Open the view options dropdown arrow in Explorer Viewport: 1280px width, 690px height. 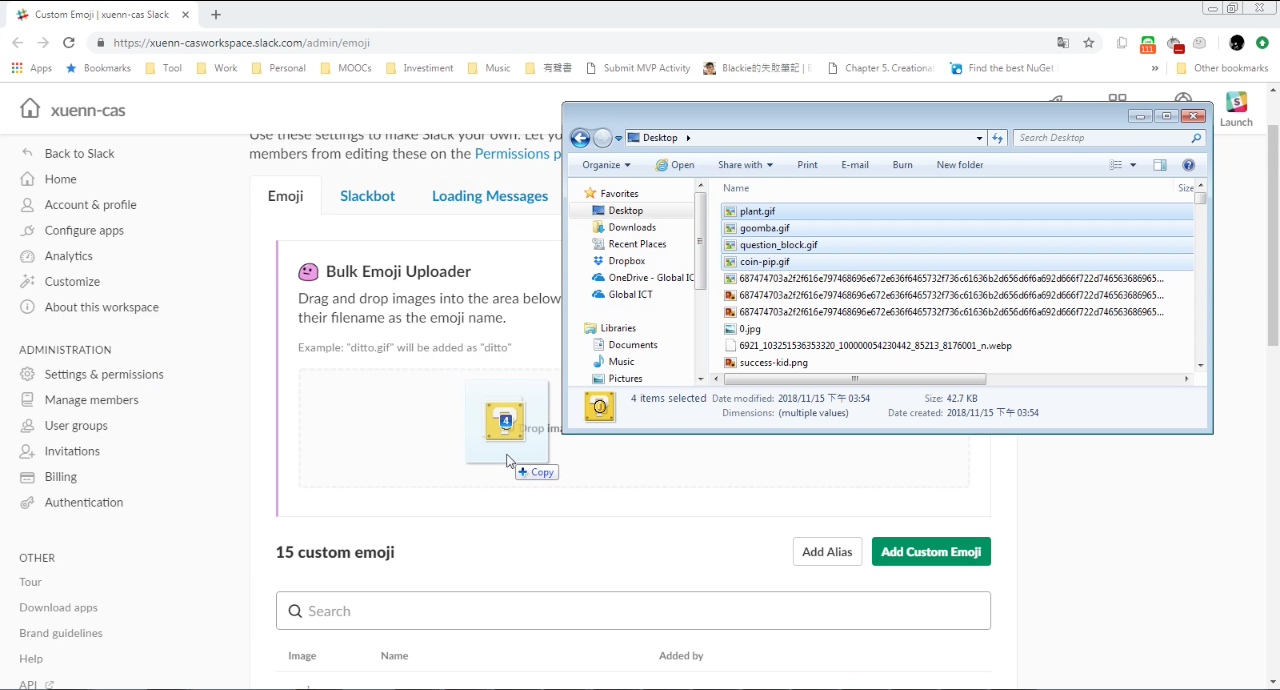(1133, 165)
